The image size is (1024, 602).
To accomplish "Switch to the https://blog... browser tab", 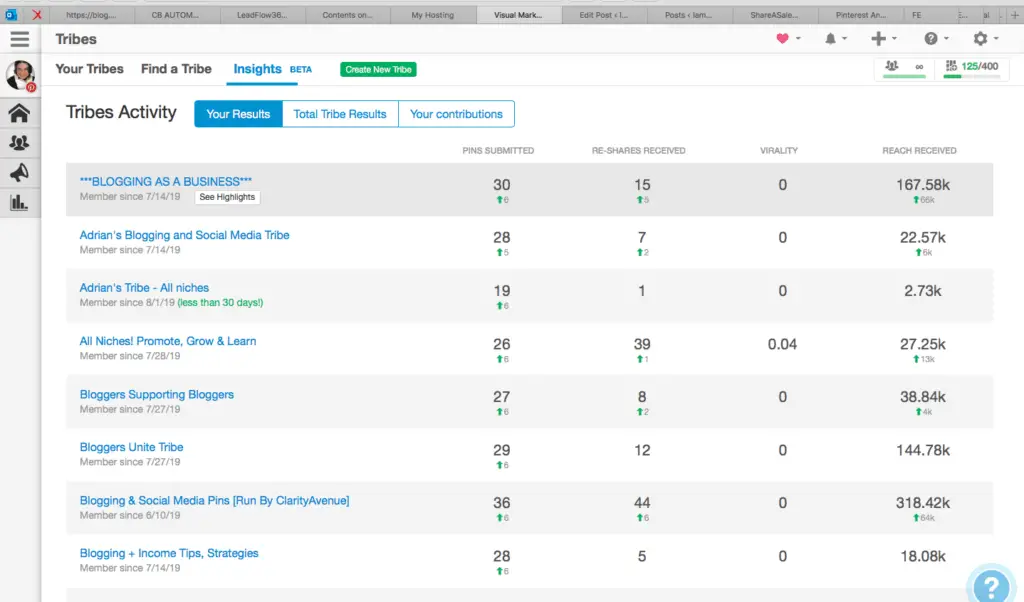I will tap(91, 15).
